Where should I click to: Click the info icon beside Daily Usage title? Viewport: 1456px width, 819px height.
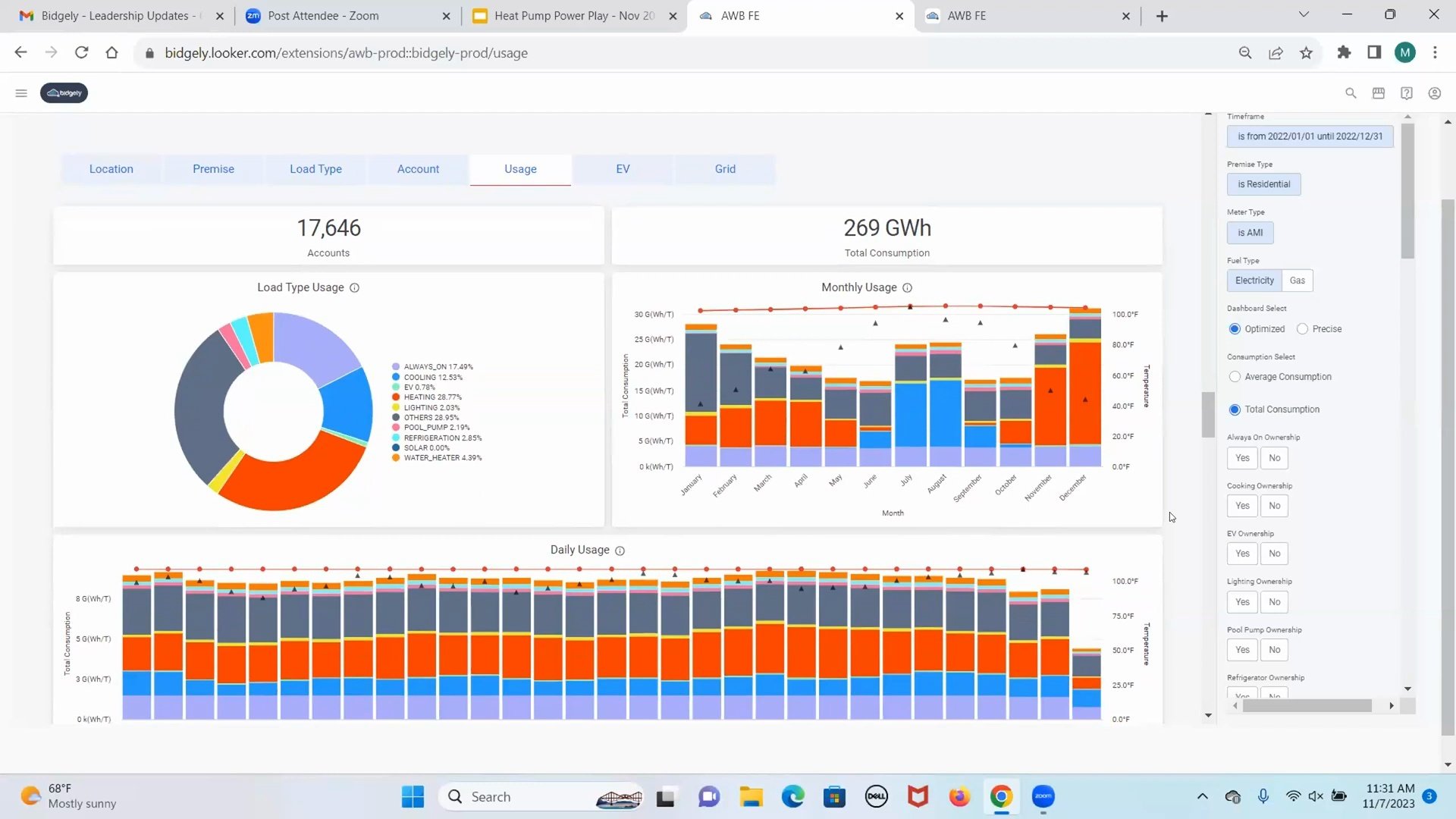click(x=620, y=551)
